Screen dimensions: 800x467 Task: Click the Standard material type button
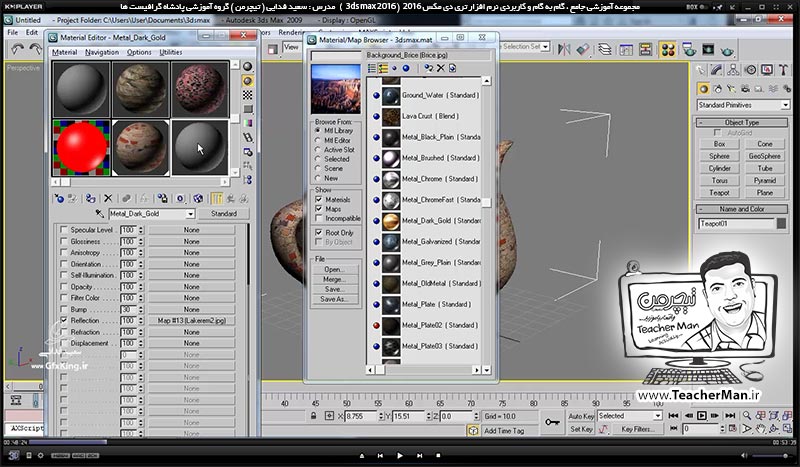click(x=223, y=214)
